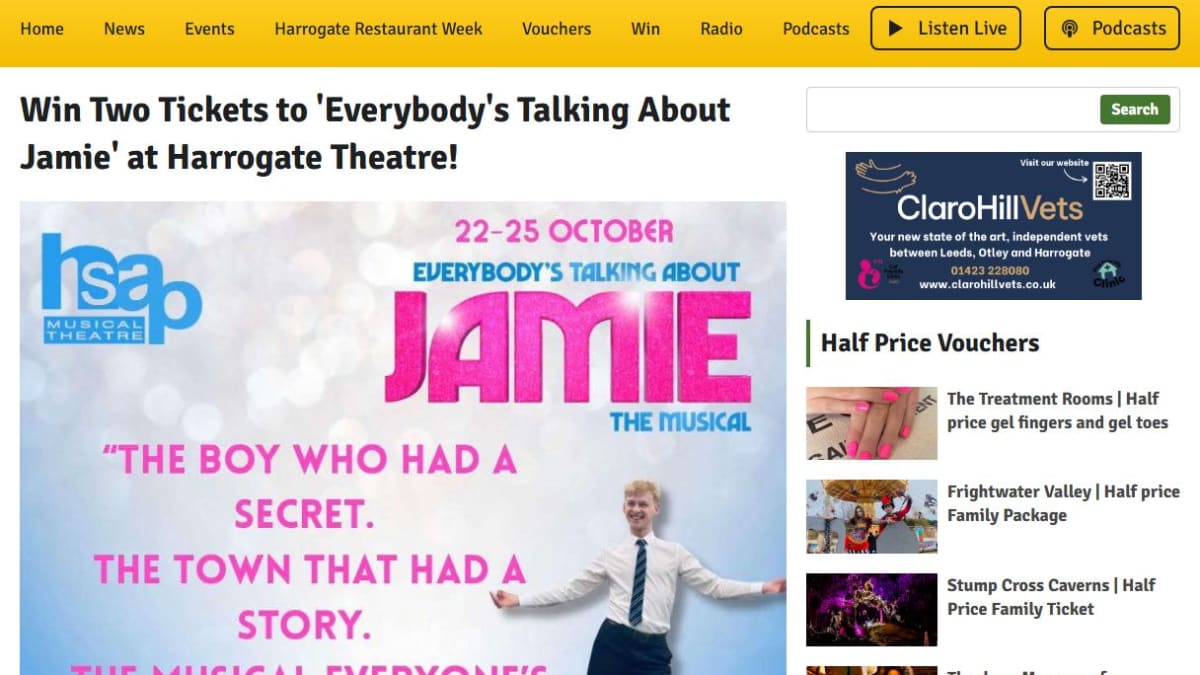This screenshot has width=1200, height=675.
Task: Click into the search text field
Action: tap(952, 109)
